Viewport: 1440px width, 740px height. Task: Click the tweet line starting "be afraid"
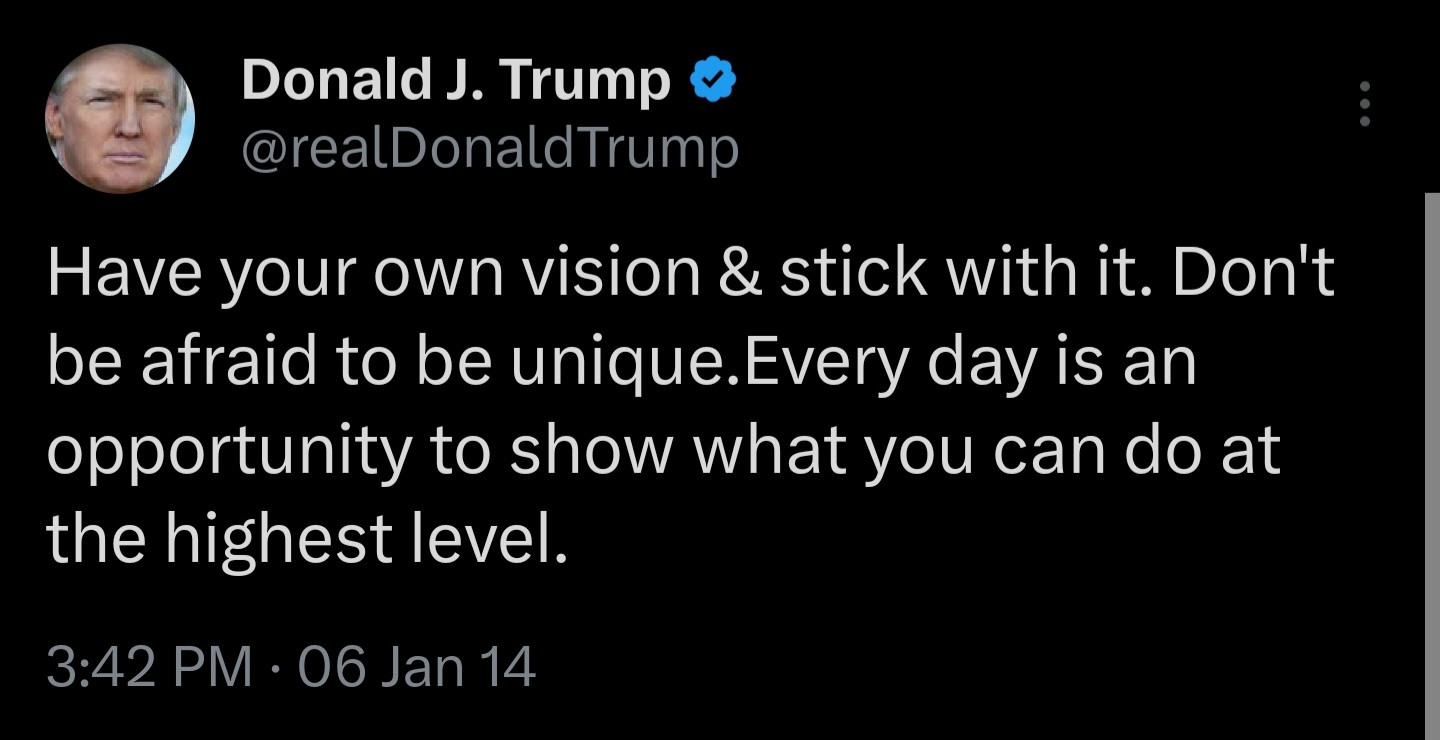620,363
